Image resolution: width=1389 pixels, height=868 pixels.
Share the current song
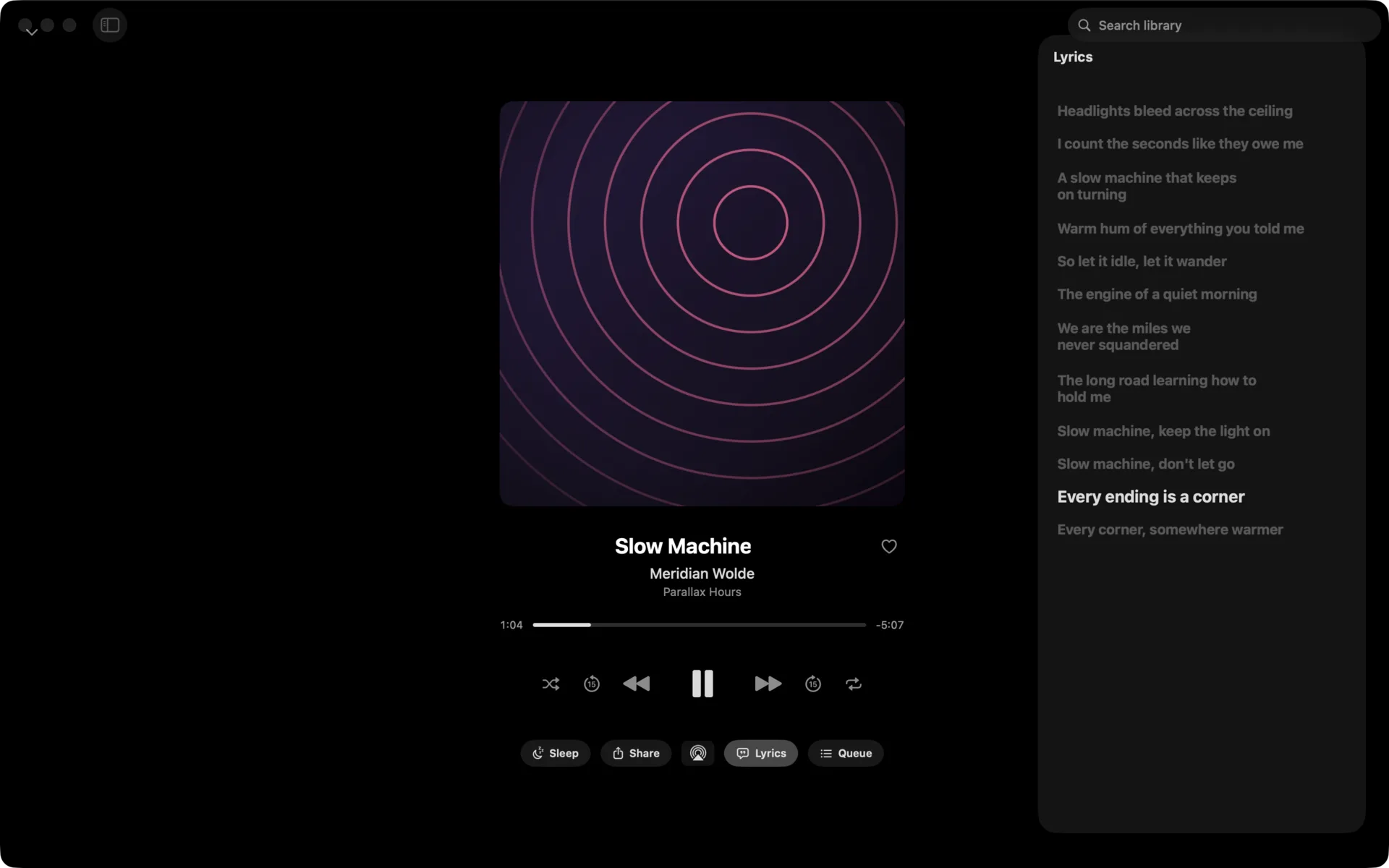tap(636, 753)
